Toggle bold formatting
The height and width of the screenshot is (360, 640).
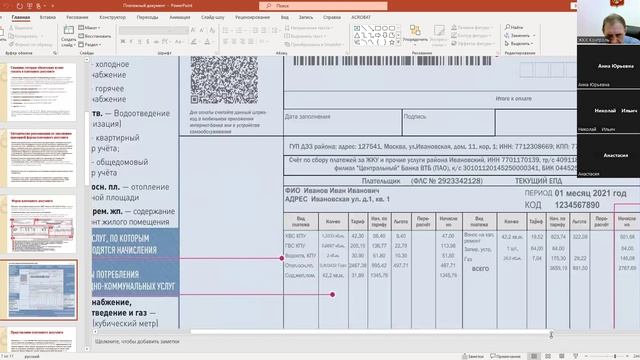(123, 42)
